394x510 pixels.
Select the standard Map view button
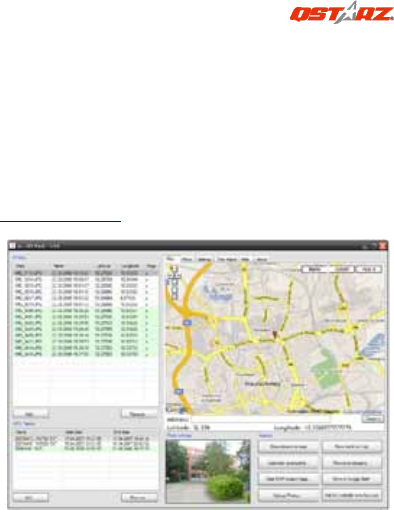(x=315, y=269)
